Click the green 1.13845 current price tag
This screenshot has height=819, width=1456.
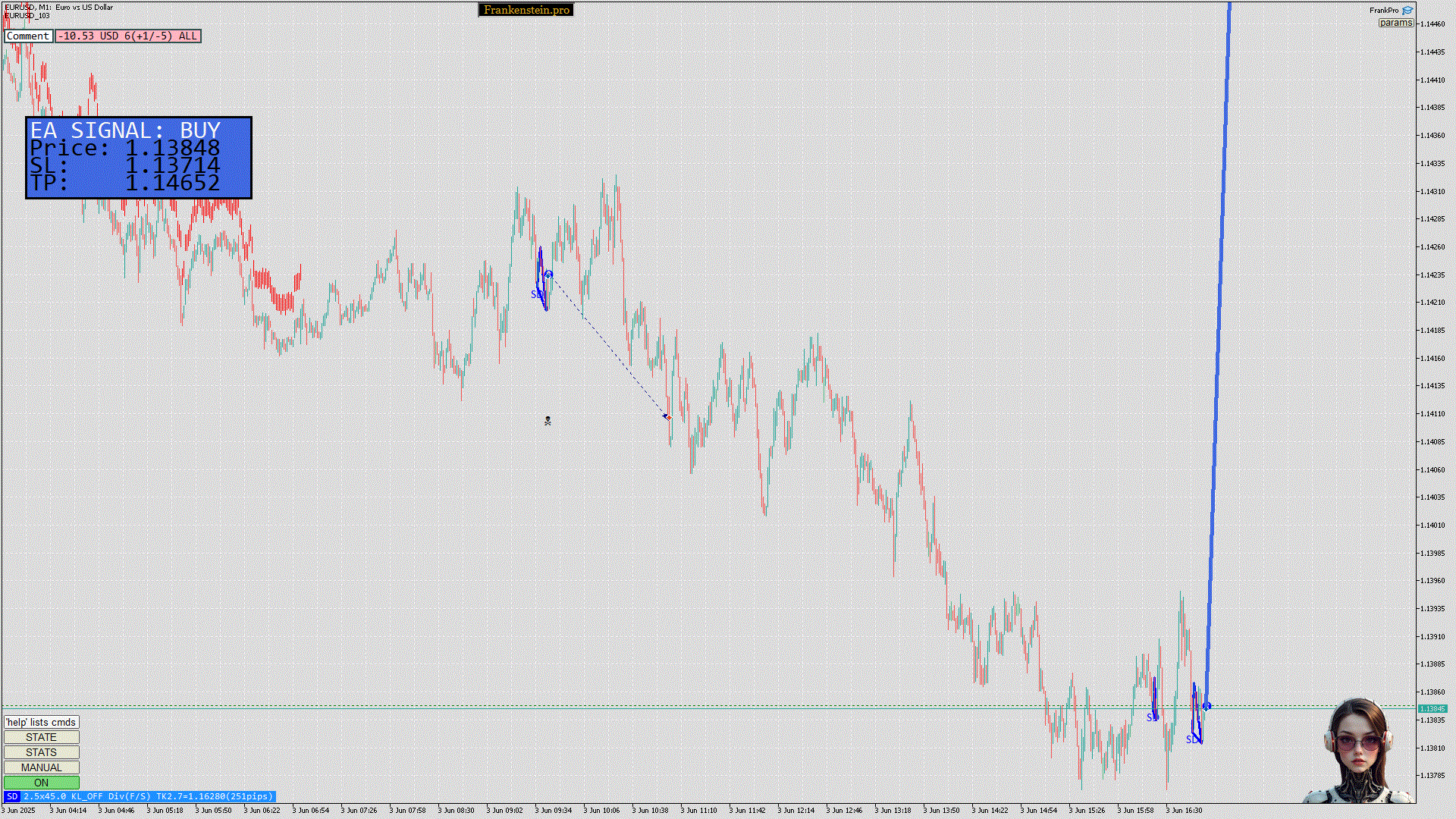[x=1431, y=708]
